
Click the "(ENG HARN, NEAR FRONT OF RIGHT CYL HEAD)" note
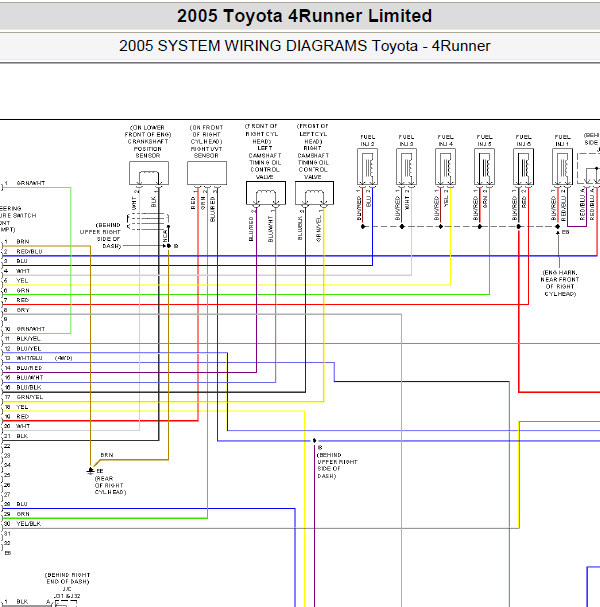[560, 283]
